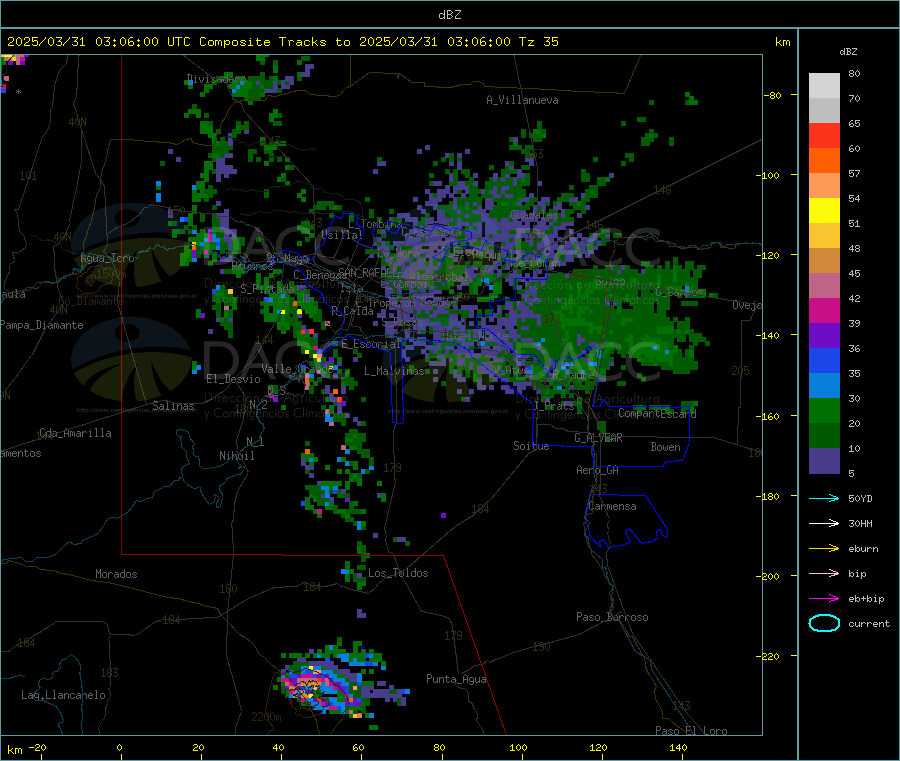The image size is (900, 761).
Task: Click the 'Salinas' map label
Action: click(173, 406)
